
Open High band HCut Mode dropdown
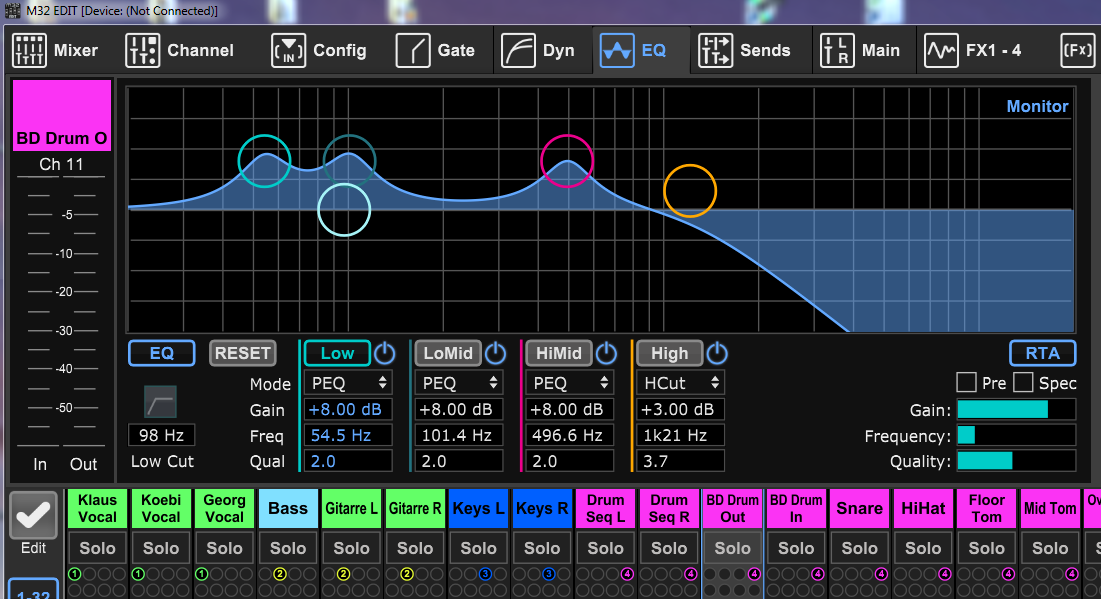[680, 383]
